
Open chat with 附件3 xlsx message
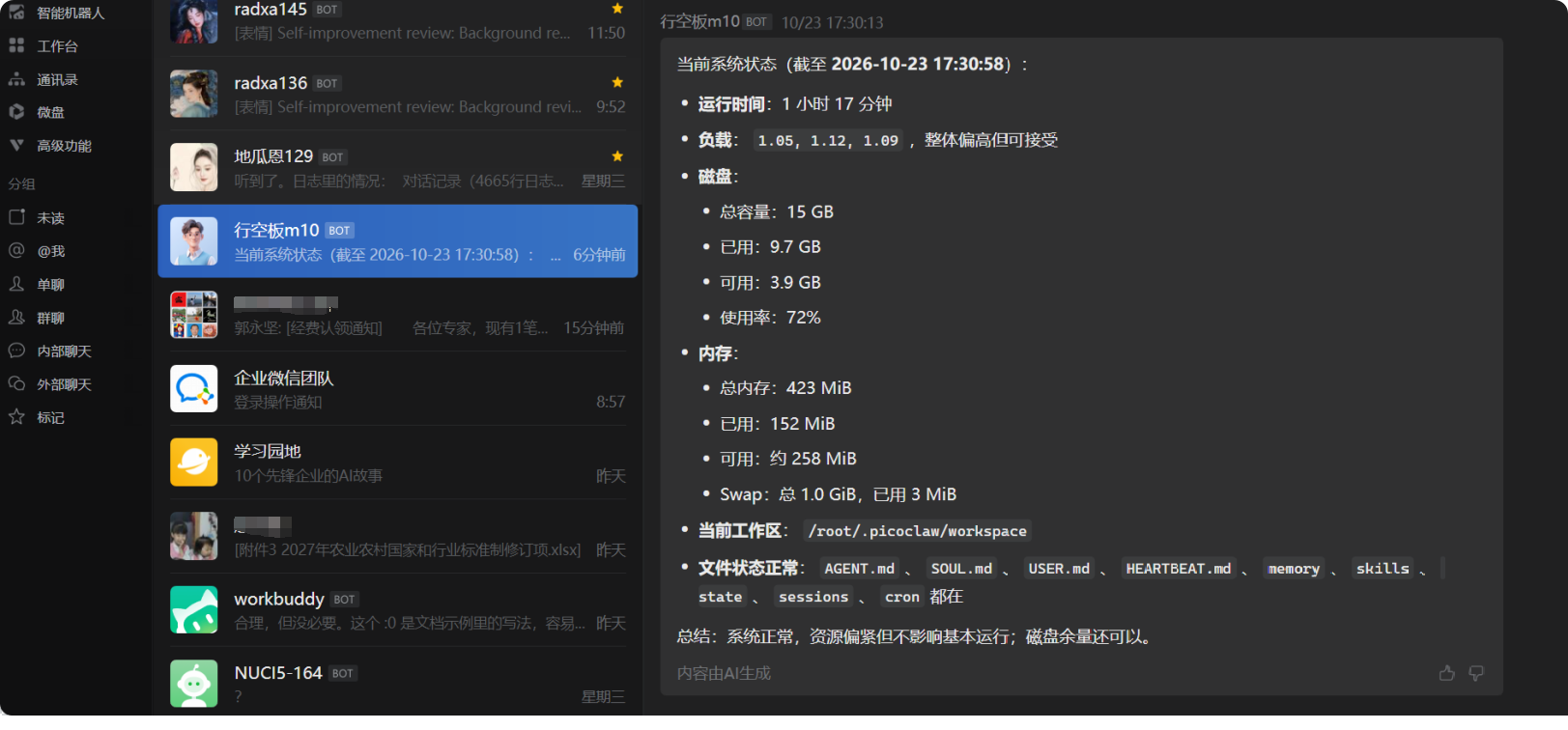point(397,536)
